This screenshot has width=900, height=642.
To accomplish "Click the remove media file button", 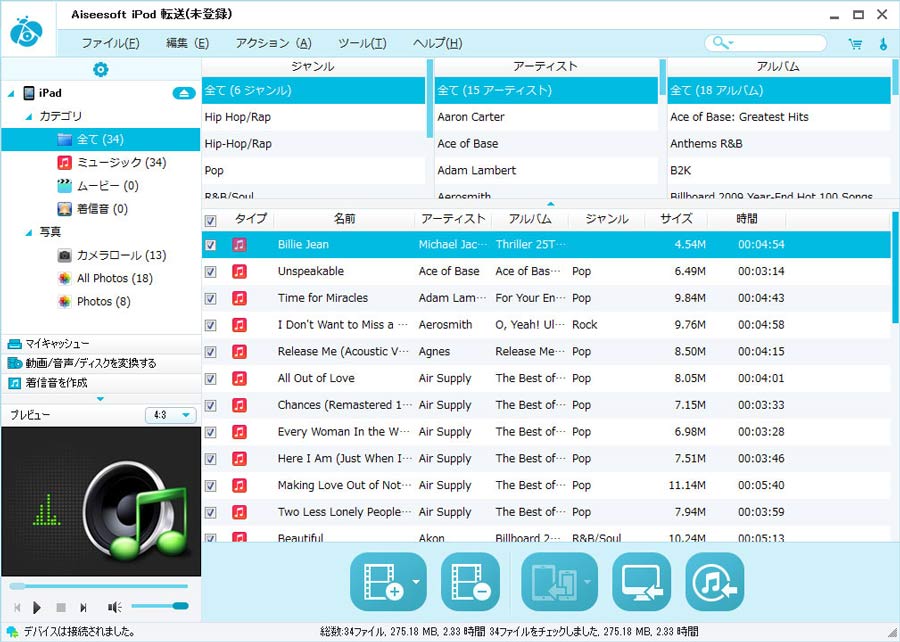I will (469, 582).
